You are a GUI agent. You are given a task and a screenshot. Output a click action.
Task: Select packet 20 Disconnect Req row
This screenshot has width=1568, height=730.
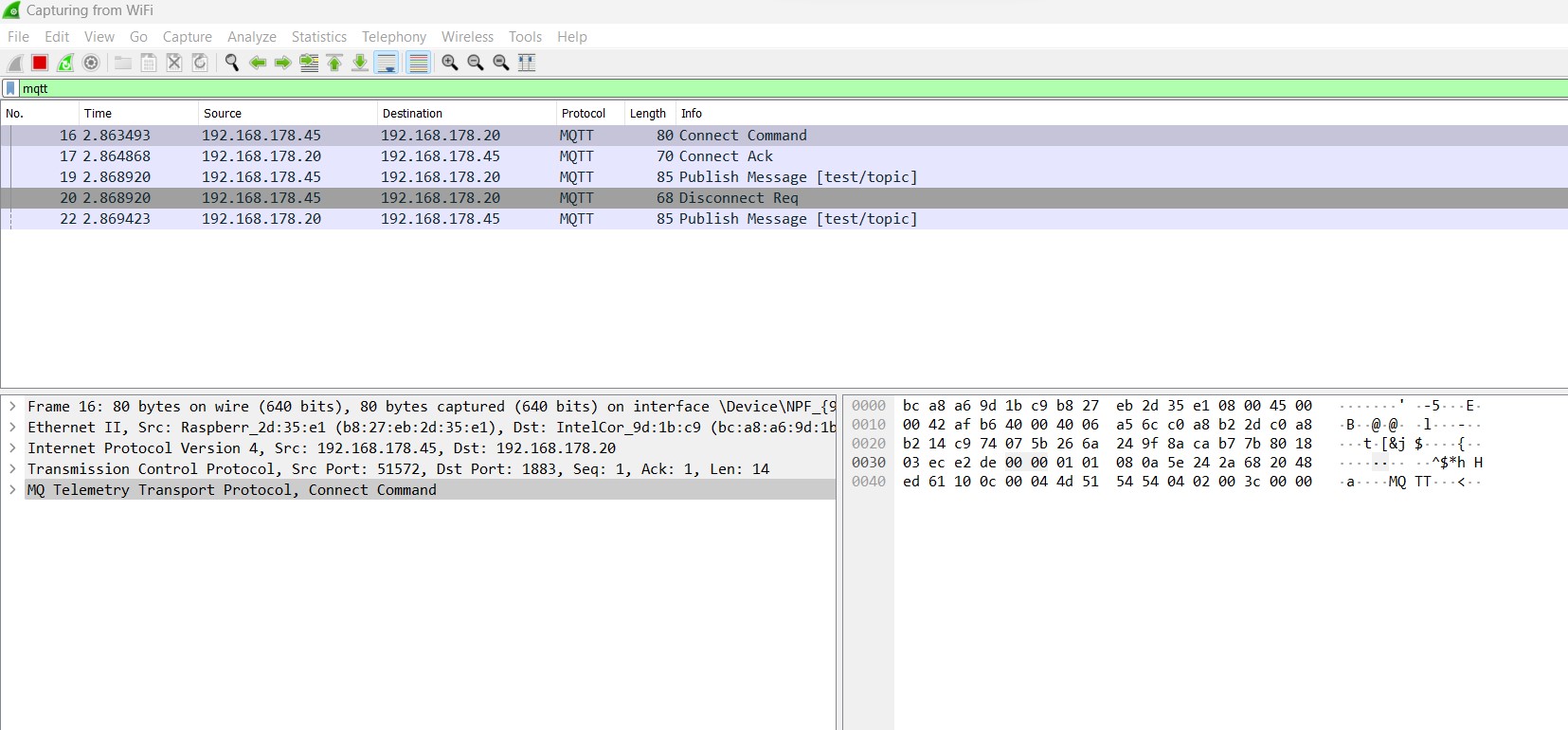click(784, 198)
